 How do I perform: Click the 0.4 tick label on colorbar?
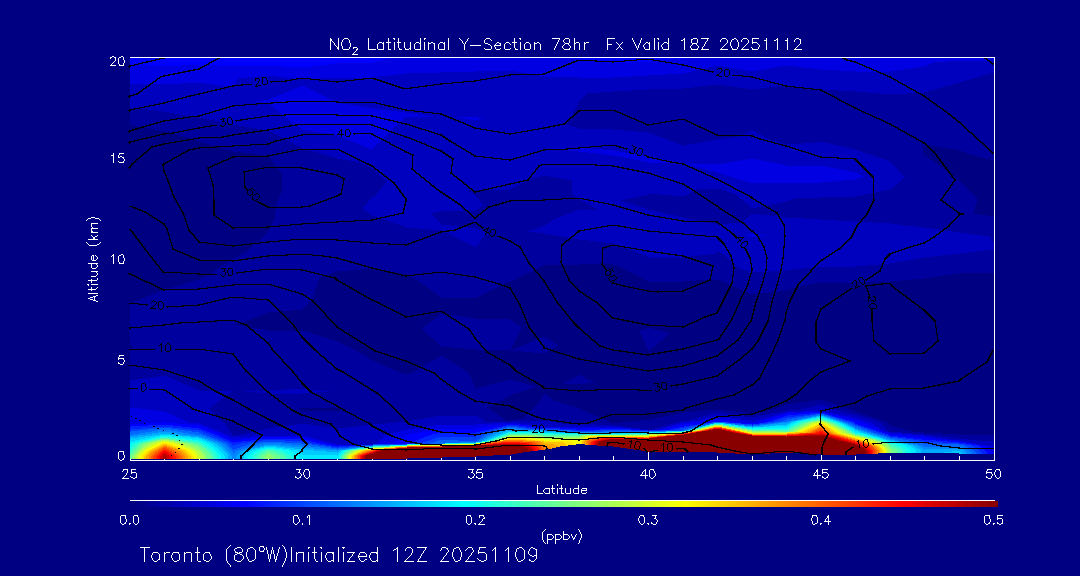point(821,520)
